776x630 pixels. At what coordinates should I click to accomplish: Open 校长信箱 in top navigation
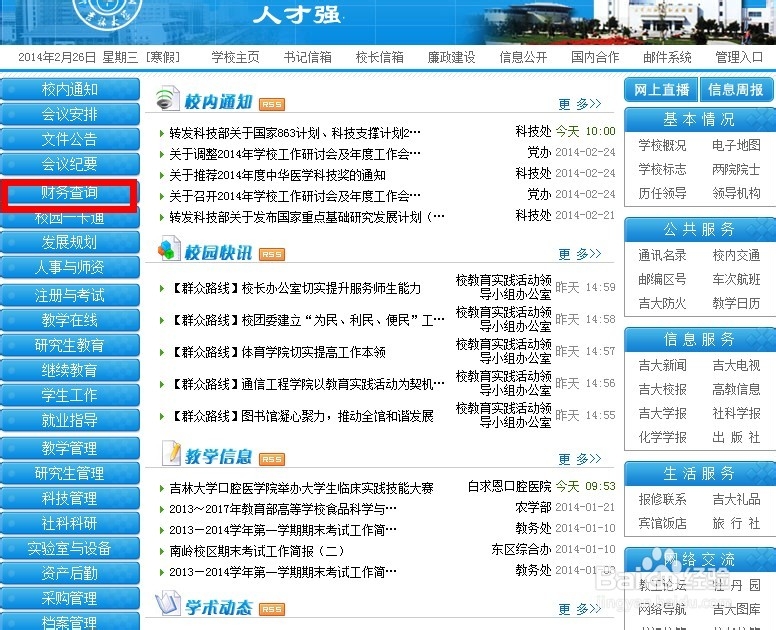(380, 57)
